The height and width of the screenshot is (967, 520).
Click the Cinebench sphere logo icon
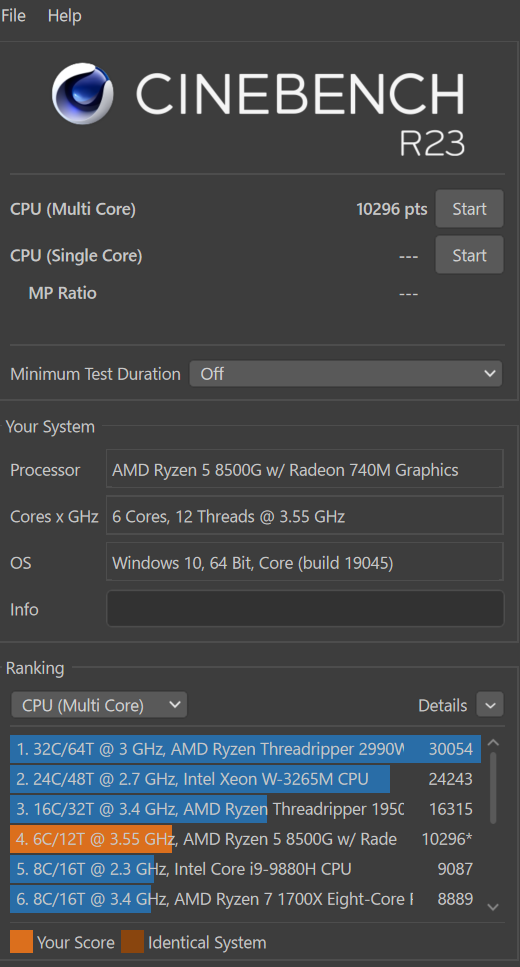pos(83,93)
